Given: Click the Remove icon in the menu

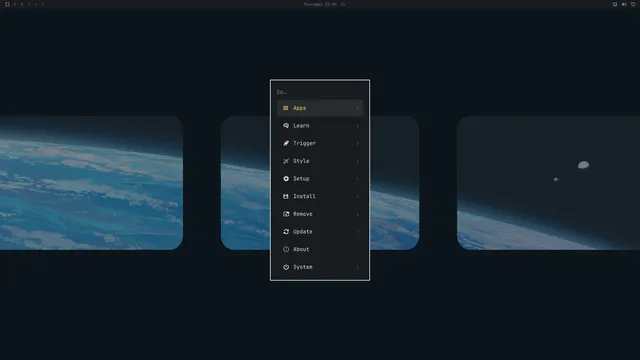Looking at the screenshot, I should tap(286, 214).
